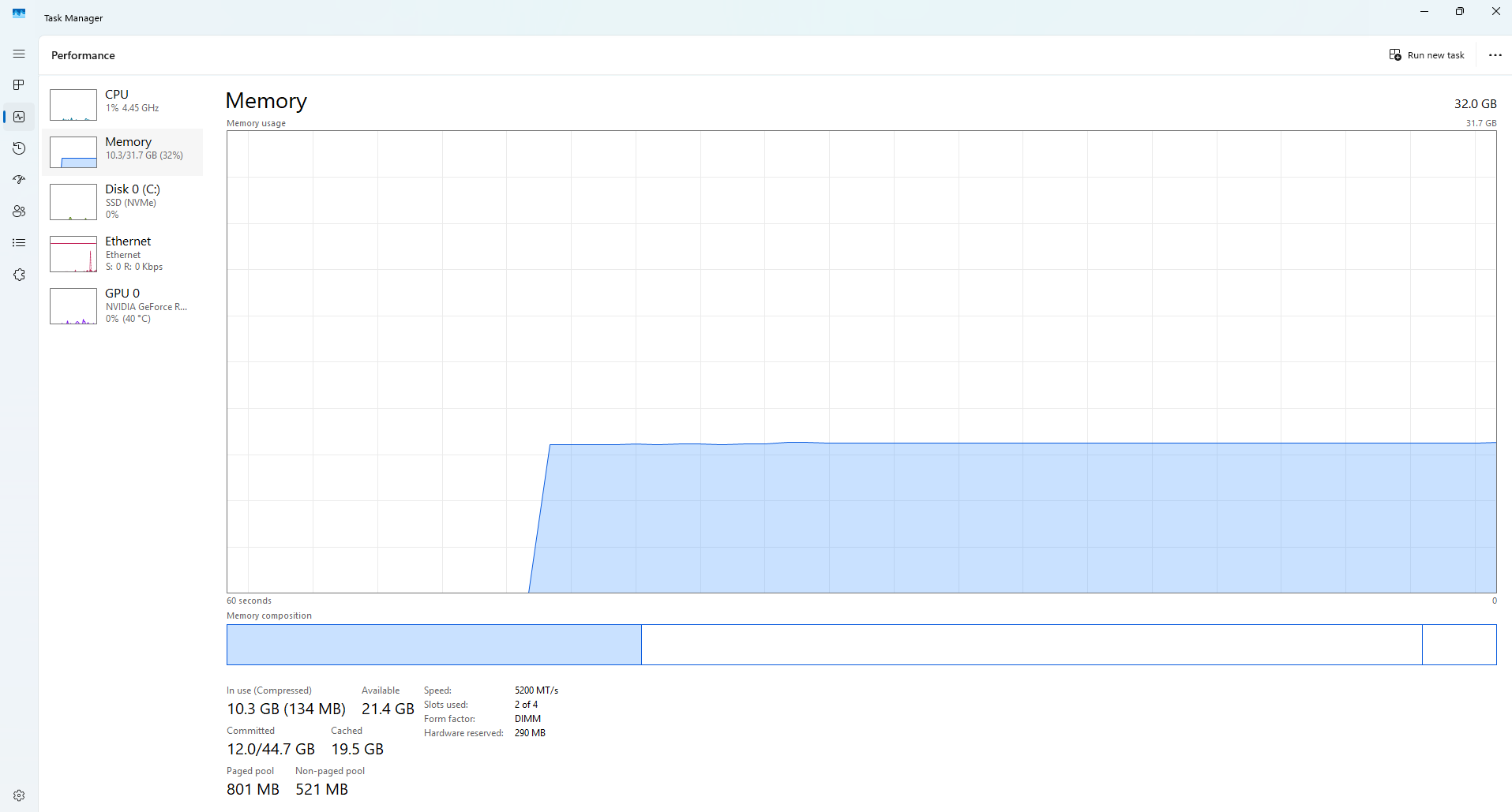
Task: Click the GPU 0 mini graph thumbnail
Action: pyautogui.click(x=73, y=306)
